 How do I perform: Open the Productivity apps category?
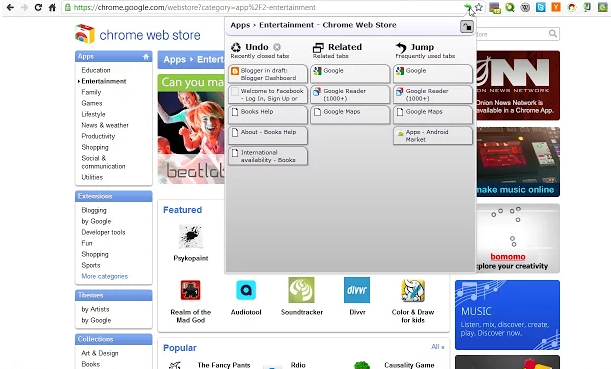click(x=98, y=136)
